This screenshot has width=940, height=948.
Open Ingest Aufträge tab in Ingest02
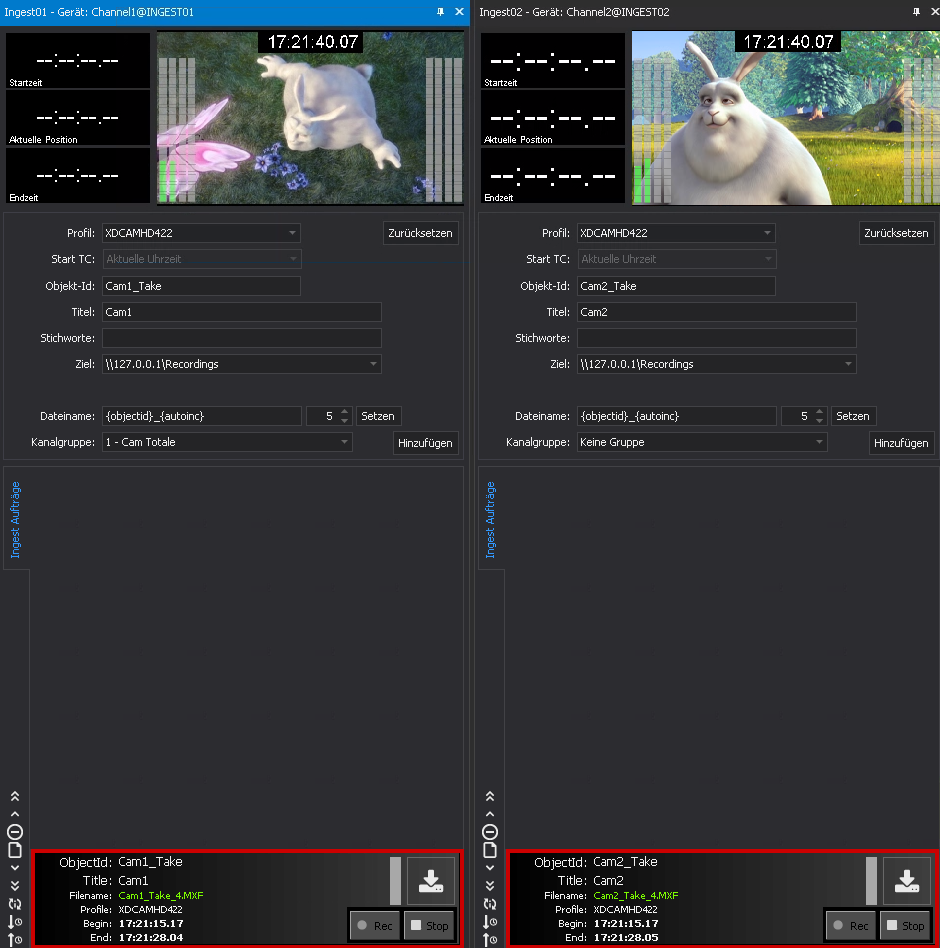tap(491, 520)
